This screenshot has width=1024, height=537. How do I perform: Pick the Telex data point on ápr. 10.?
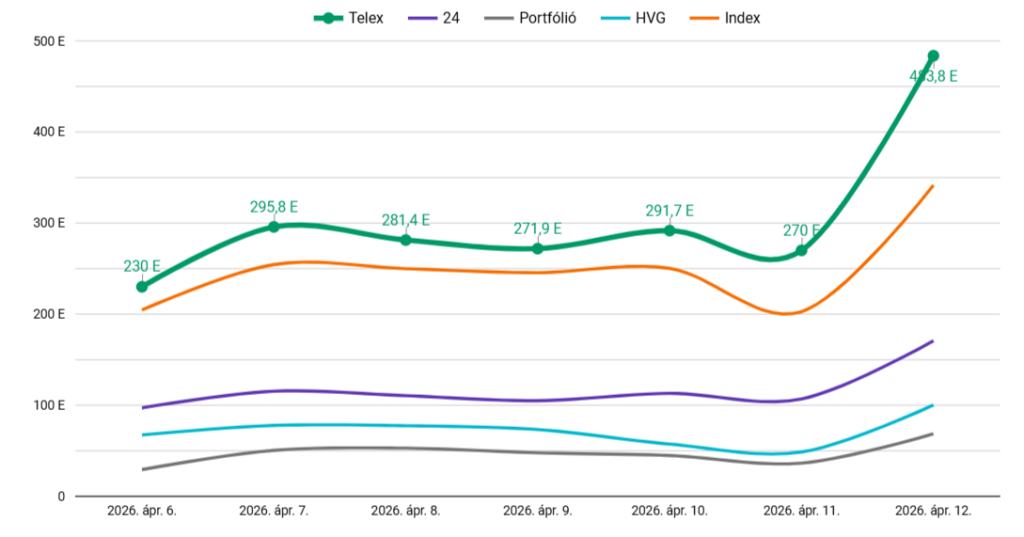[x=670, y=231]
